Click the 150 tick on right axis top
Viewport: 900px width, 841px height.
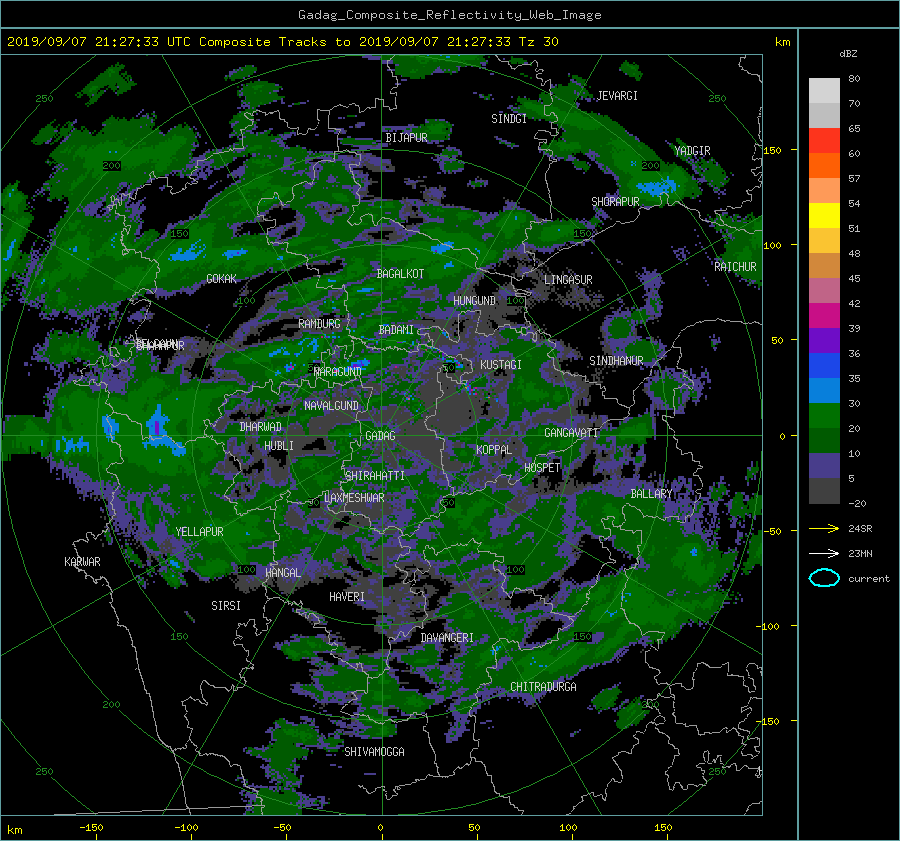pyautogui.click(x=773, y=150)
